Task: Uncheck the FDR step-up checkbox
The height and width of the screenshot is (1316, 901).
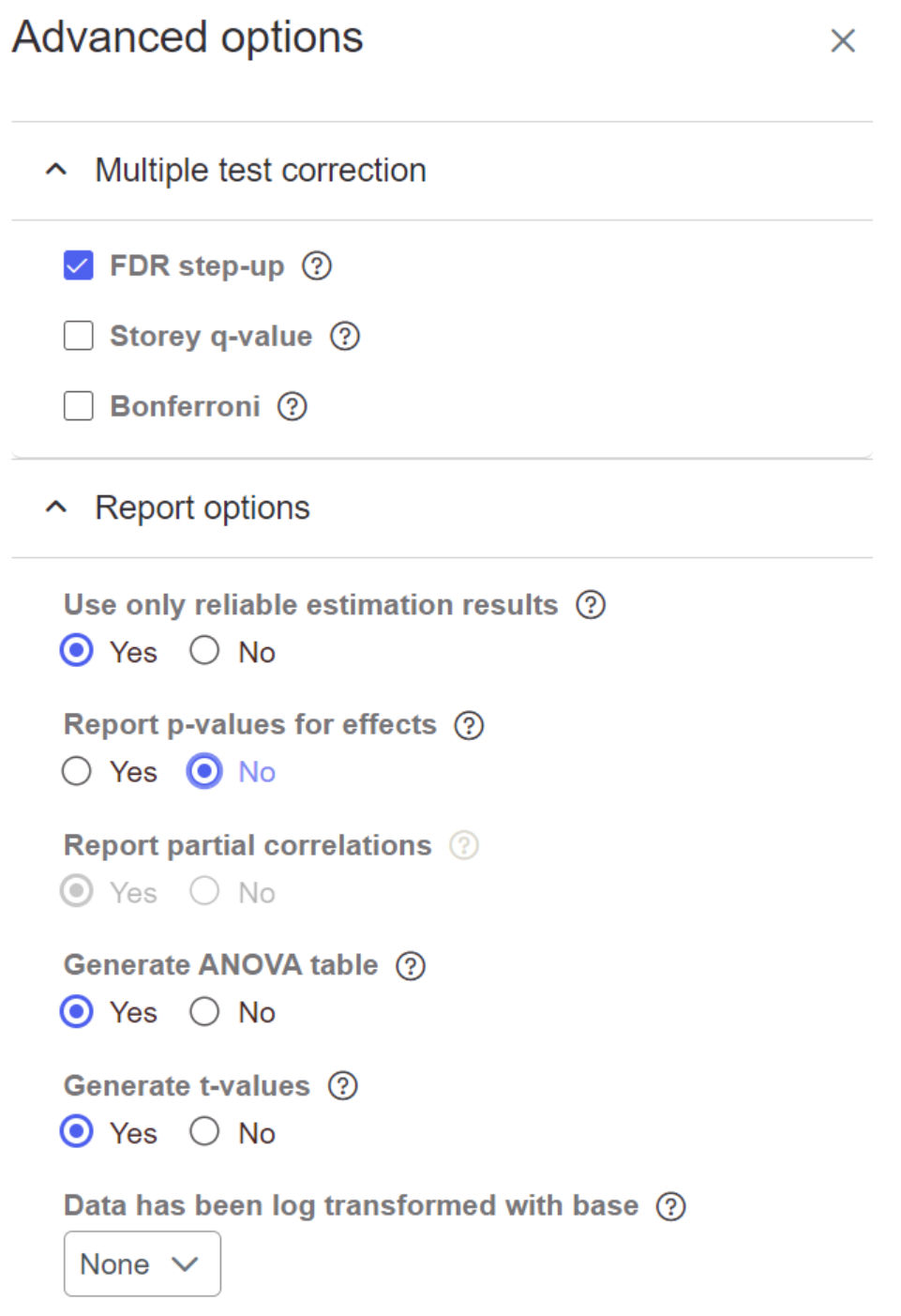Action: pyautogui.click(x=79, y=266)
